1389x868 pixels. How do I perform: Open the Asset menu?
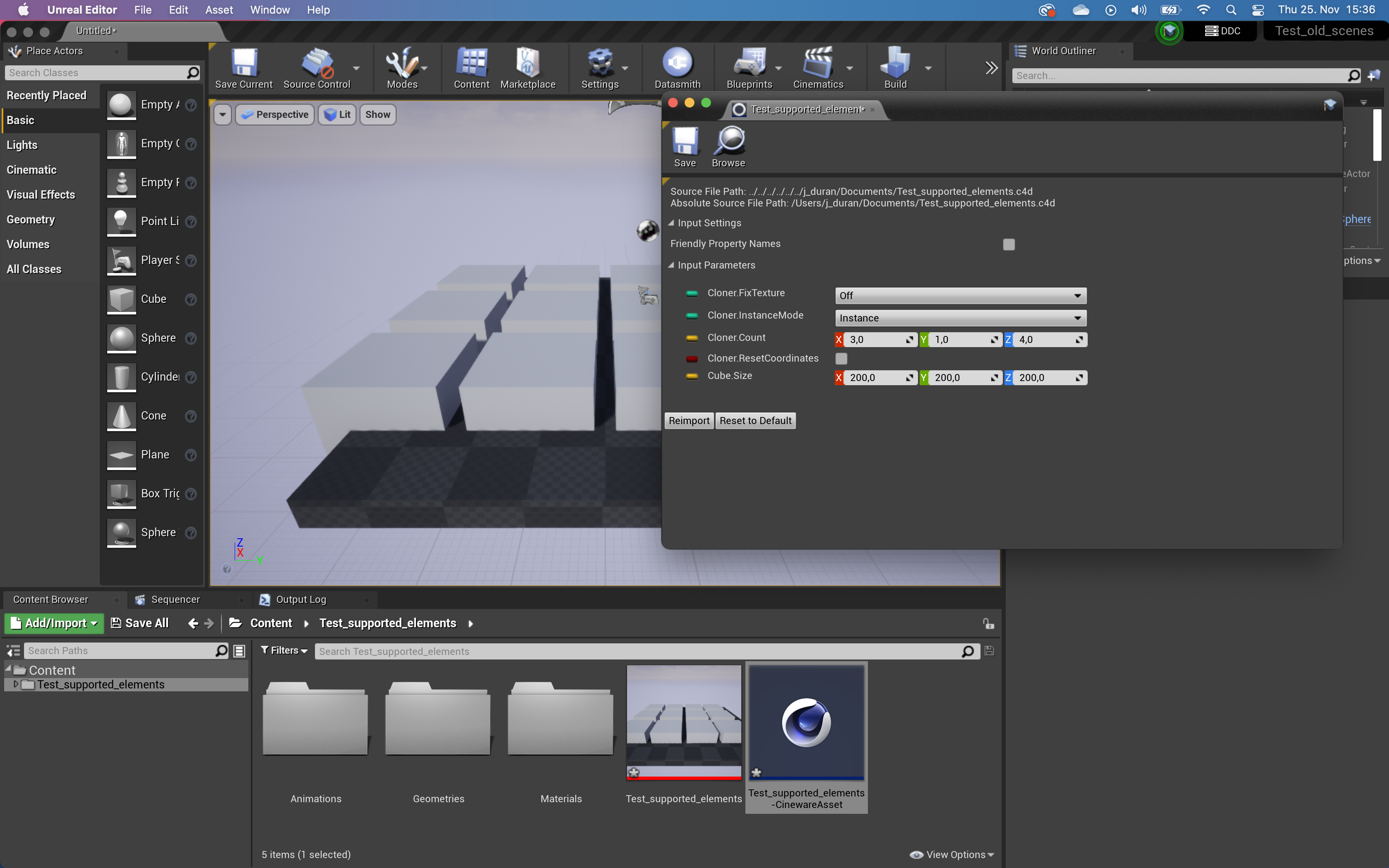tap(219, 10)
